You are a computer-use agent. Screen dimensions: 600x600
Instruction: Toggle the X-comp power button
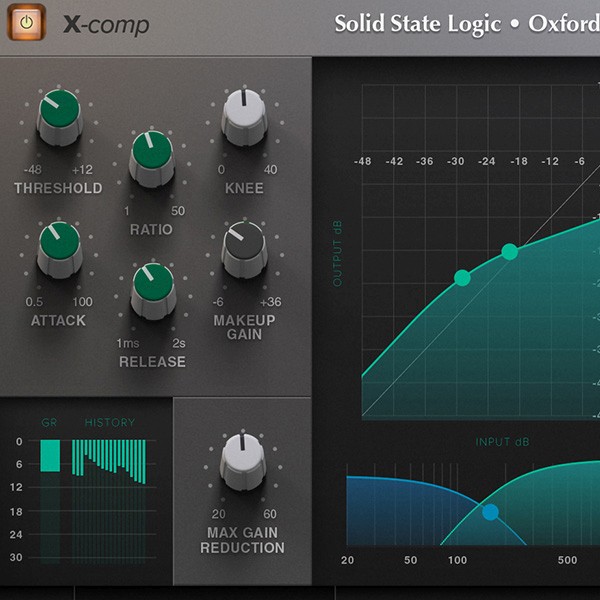point(26,22)
